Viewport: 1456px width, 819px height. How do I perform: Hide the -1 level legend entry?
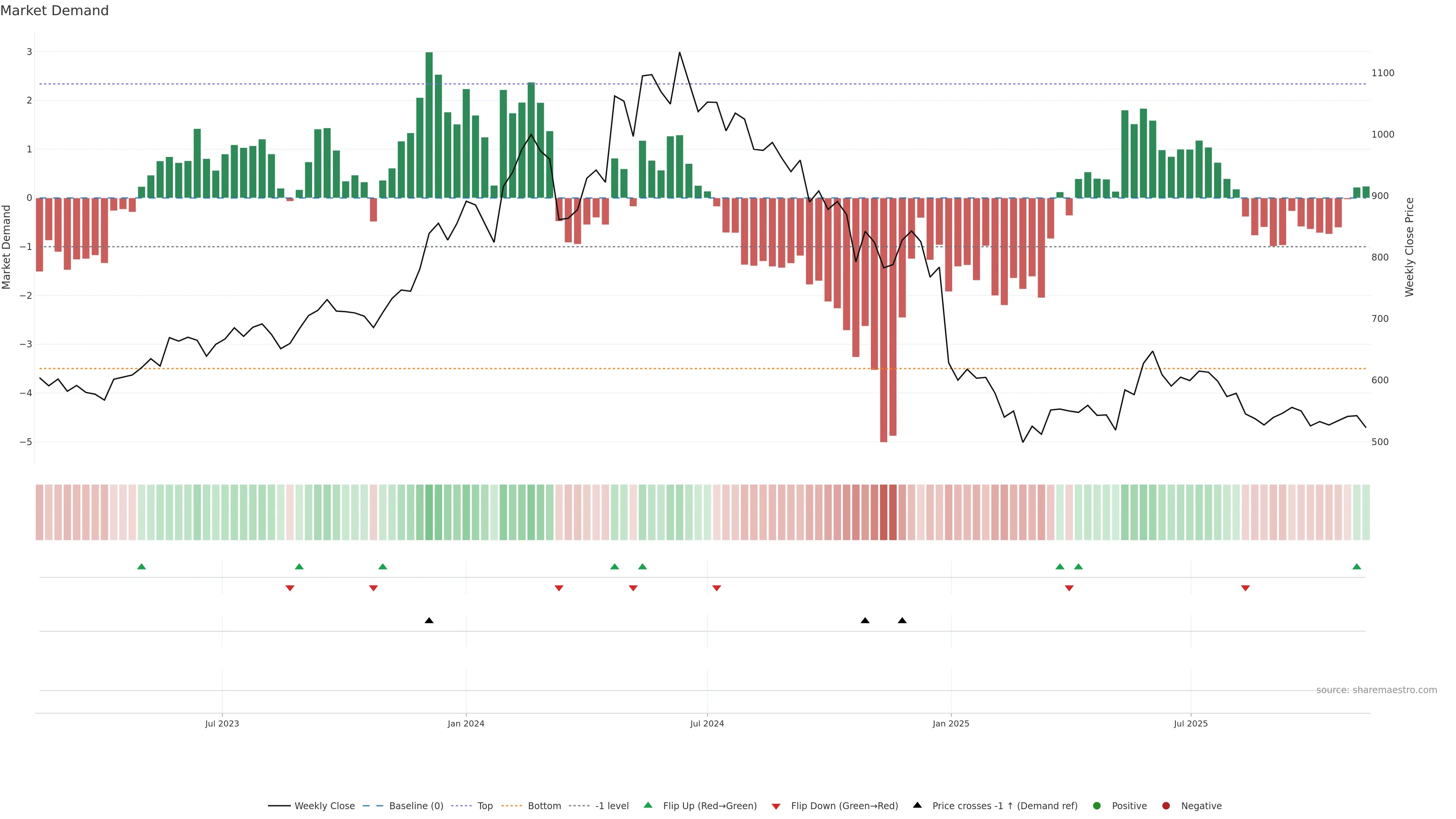coord(612,805)
